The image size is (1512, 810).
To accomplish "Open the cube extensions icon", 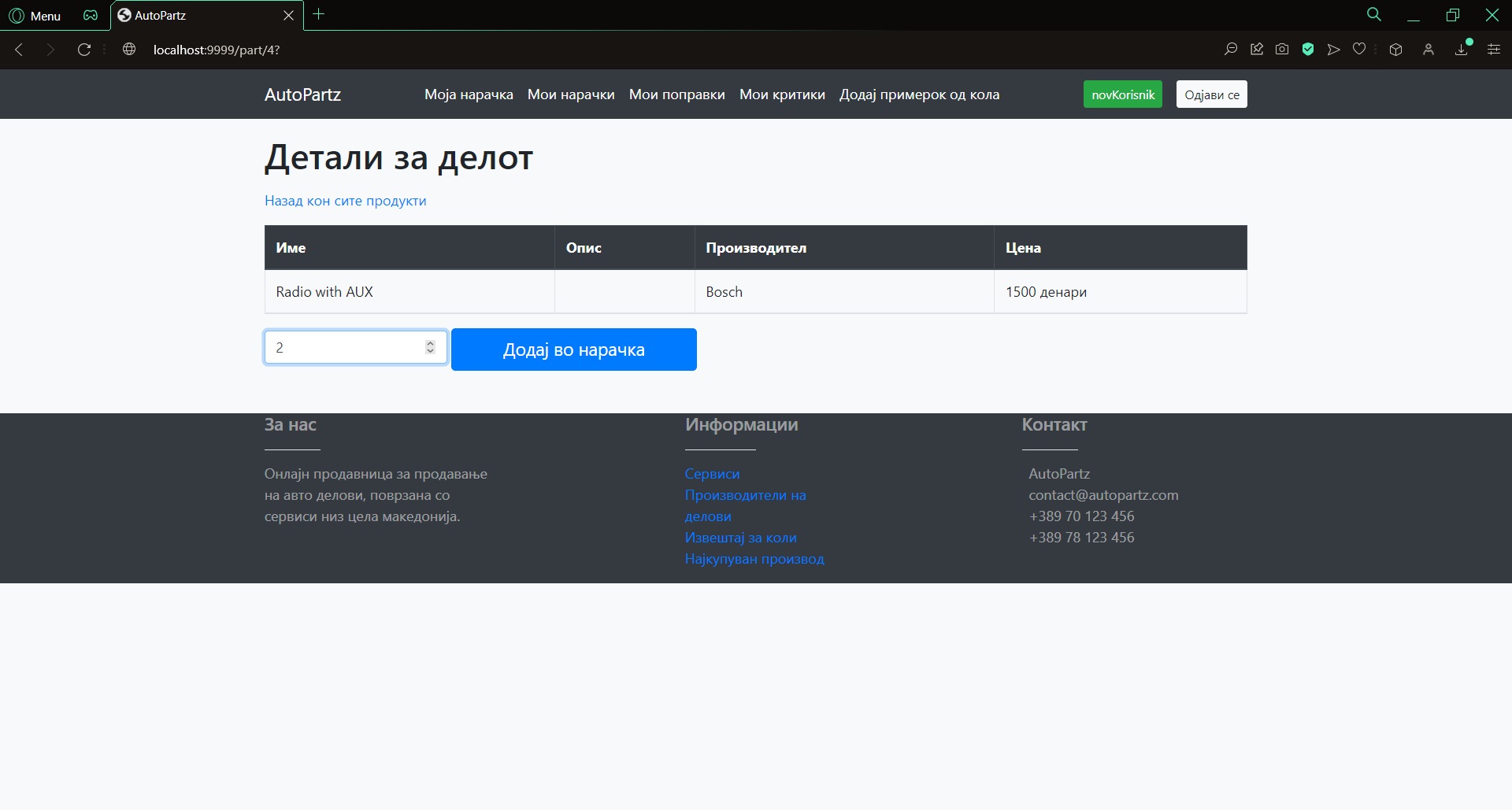I will (x=1395, y=50).
